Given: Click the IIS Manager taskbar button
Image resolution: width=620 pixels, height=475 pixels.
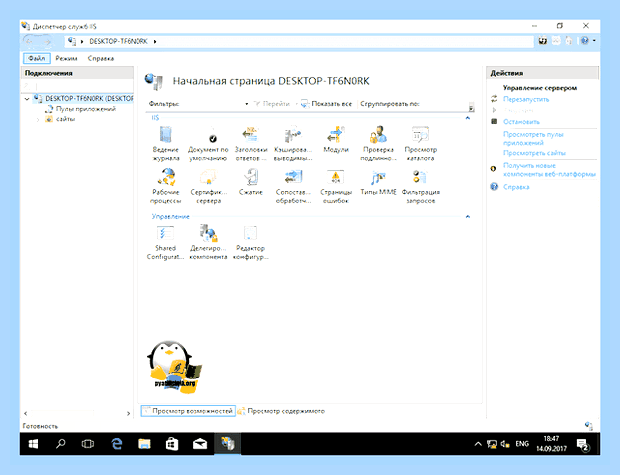Looking at the screenshot, I should point(227,444).
